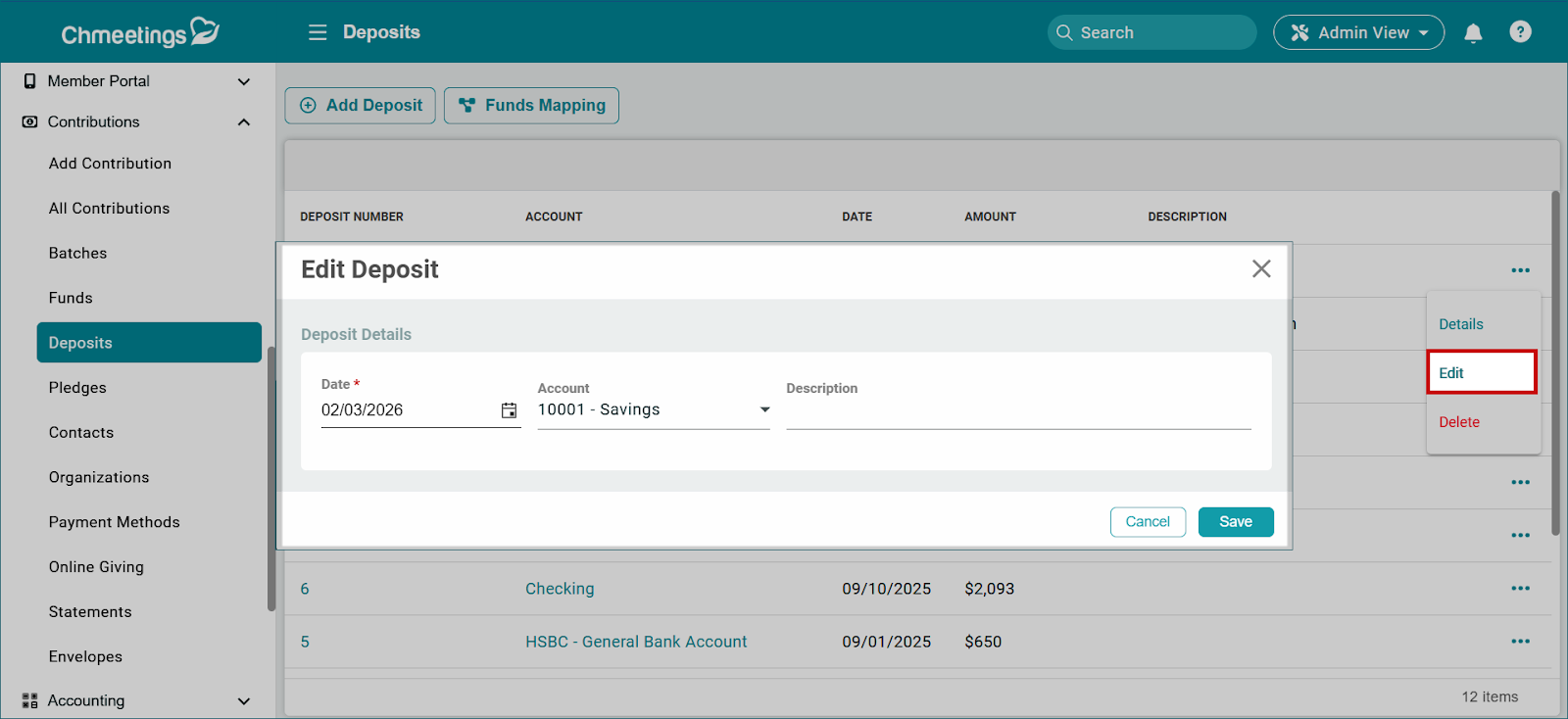
Task: Expand the Accounting sidebar section
Action: coord(244,701)
